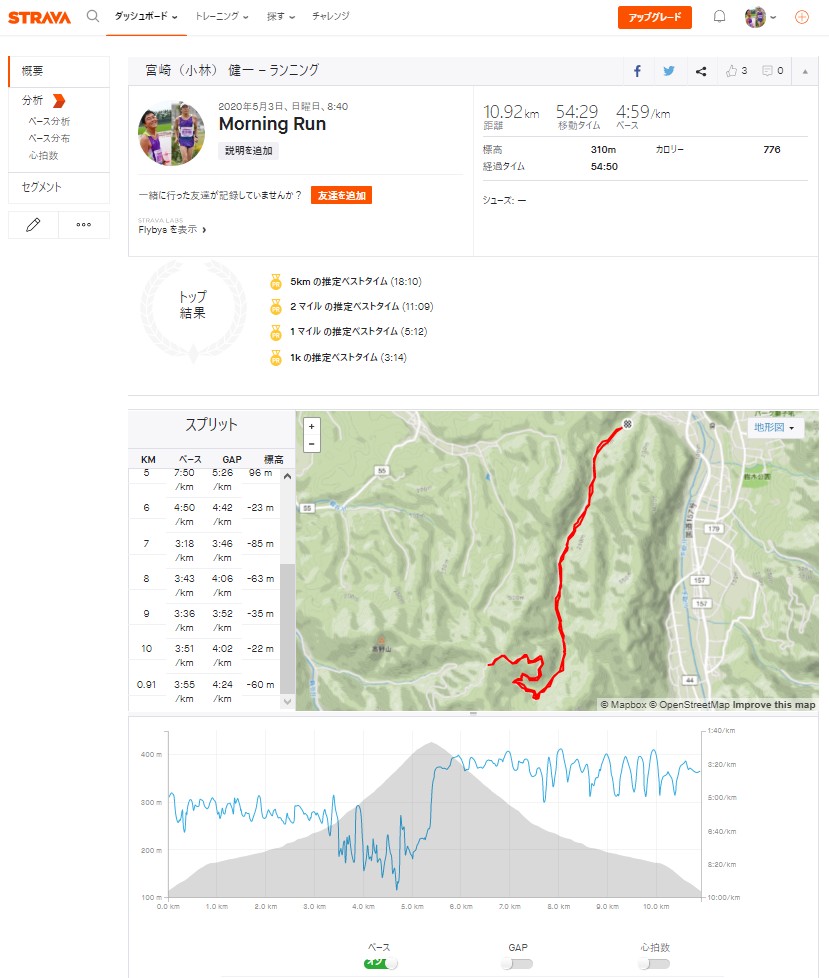Expand the トレーニング menu
The image size is (829, 978).
coord(221,17)
